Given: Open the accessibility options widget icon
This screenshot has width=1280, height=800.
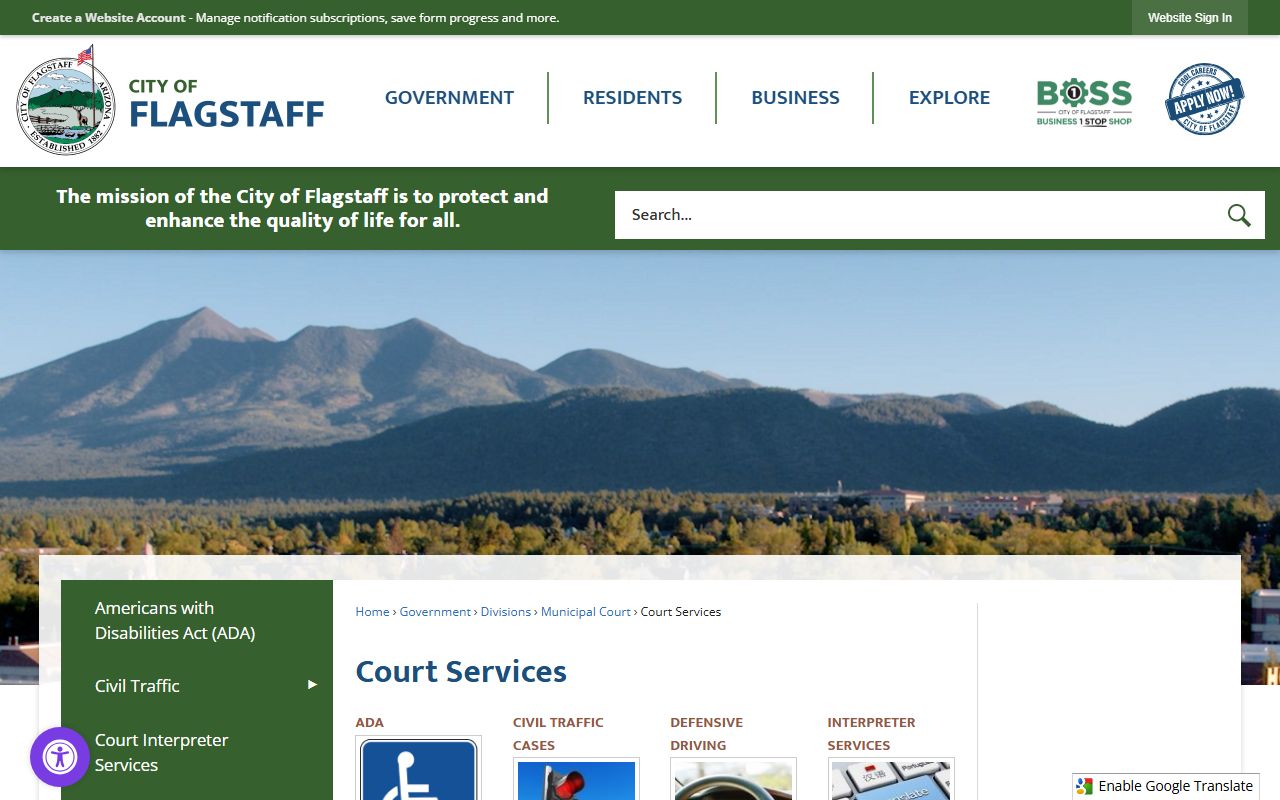Looking at the screenshot, I should tap(60, 757).
